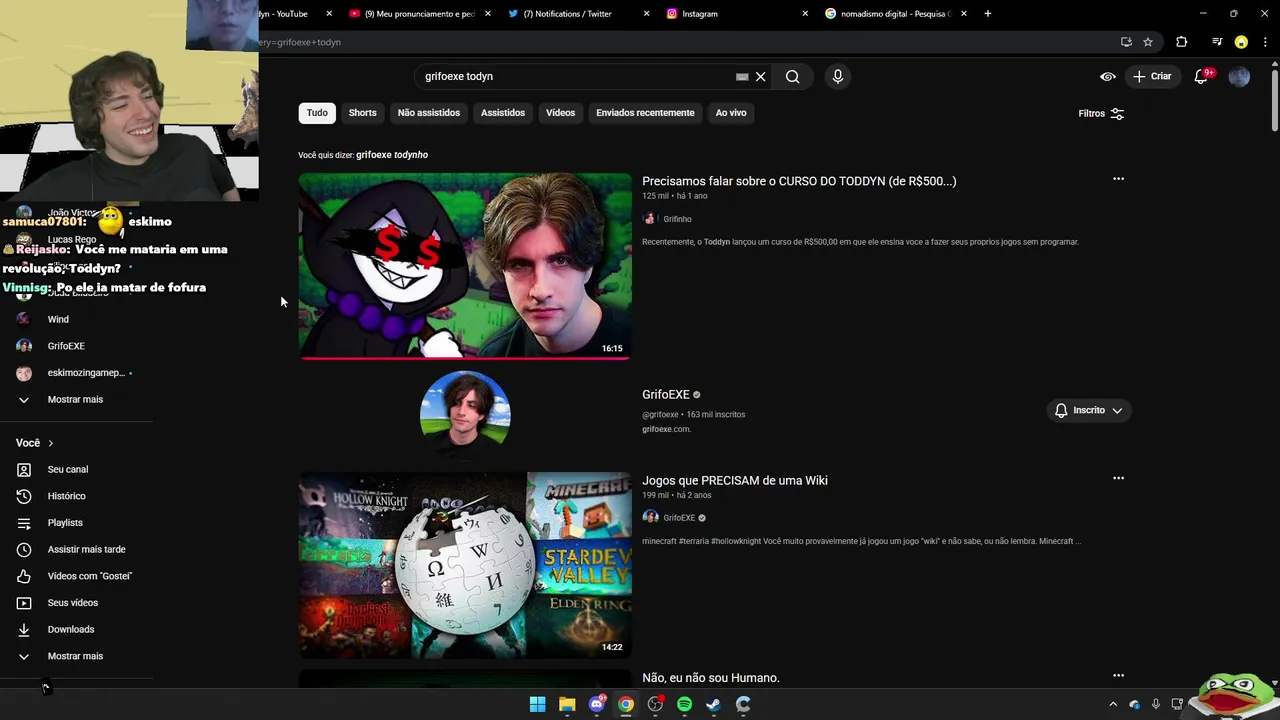Open Steam from the taskbar
This screenshot has height=720, width=1280.
tap(713, 704)
